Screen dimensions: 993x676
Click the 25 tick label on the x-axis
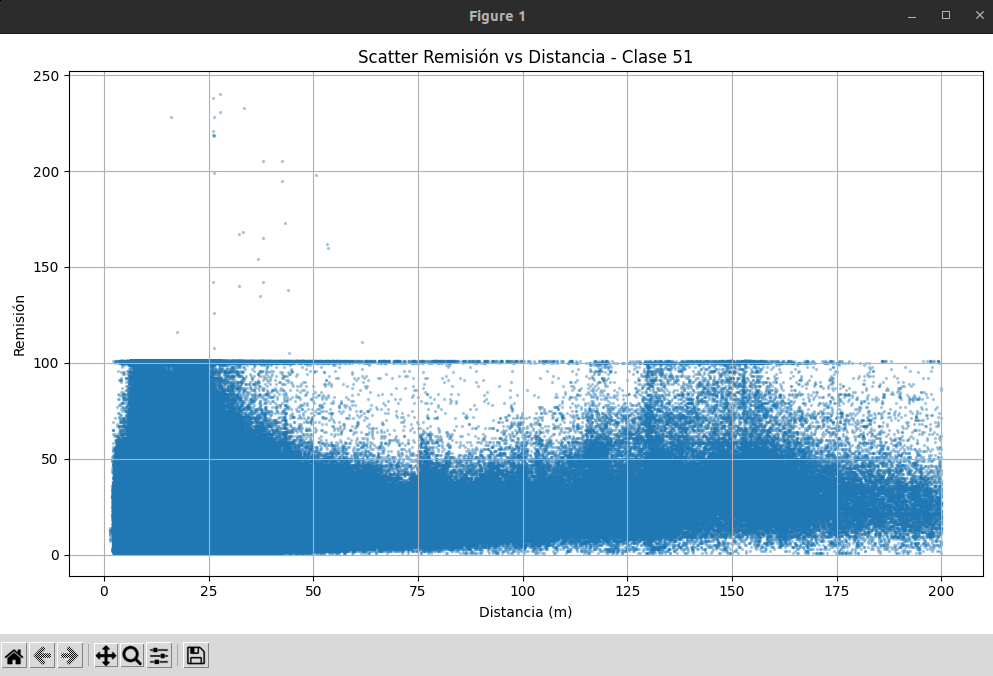[x=208, y=591]
